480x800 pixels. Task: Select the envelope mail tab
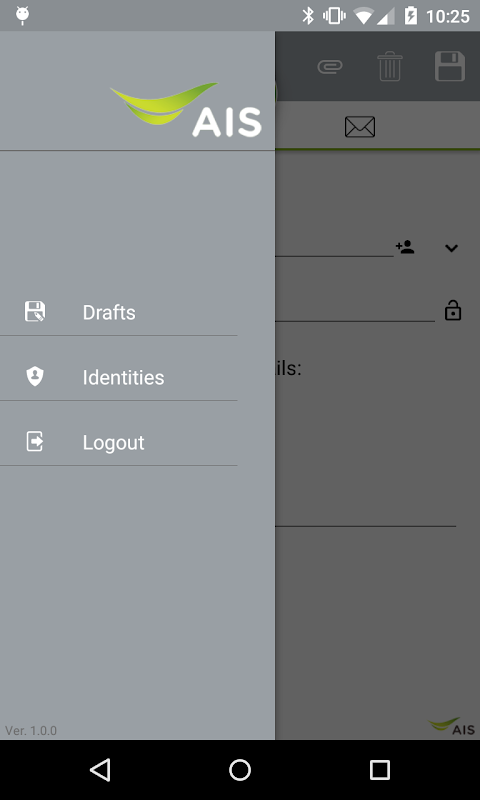(360, 127)
